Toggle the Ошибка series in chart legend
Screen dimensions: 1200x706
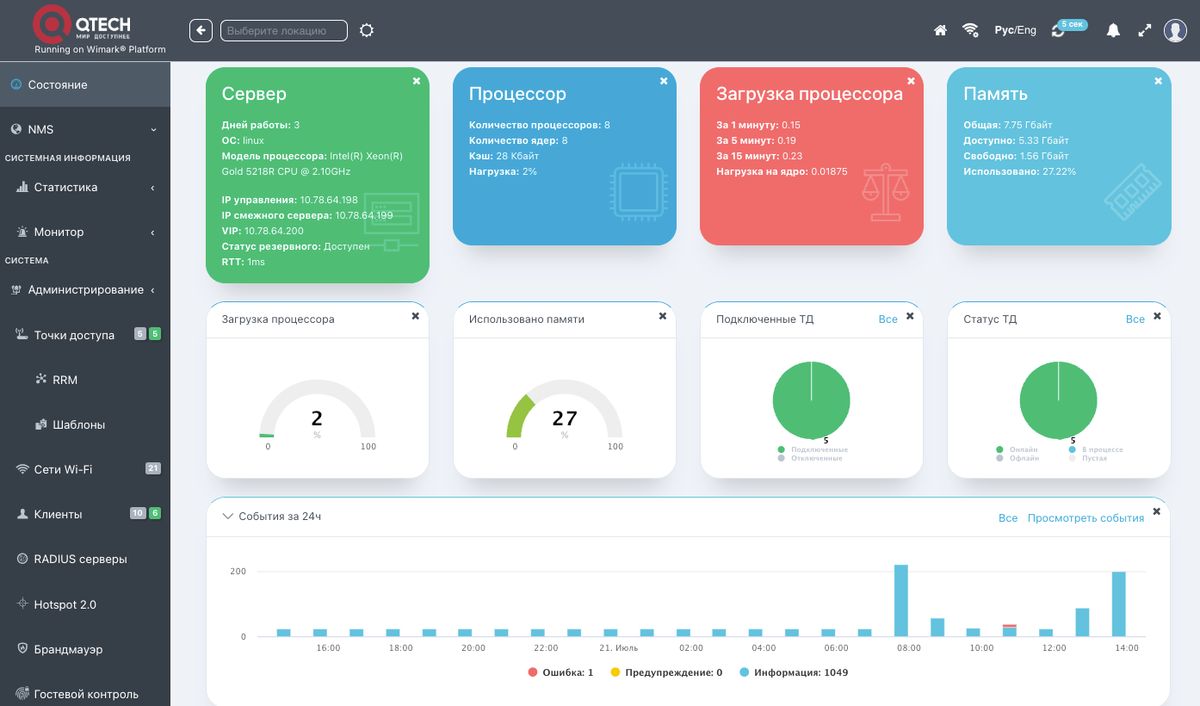point(561,673)
